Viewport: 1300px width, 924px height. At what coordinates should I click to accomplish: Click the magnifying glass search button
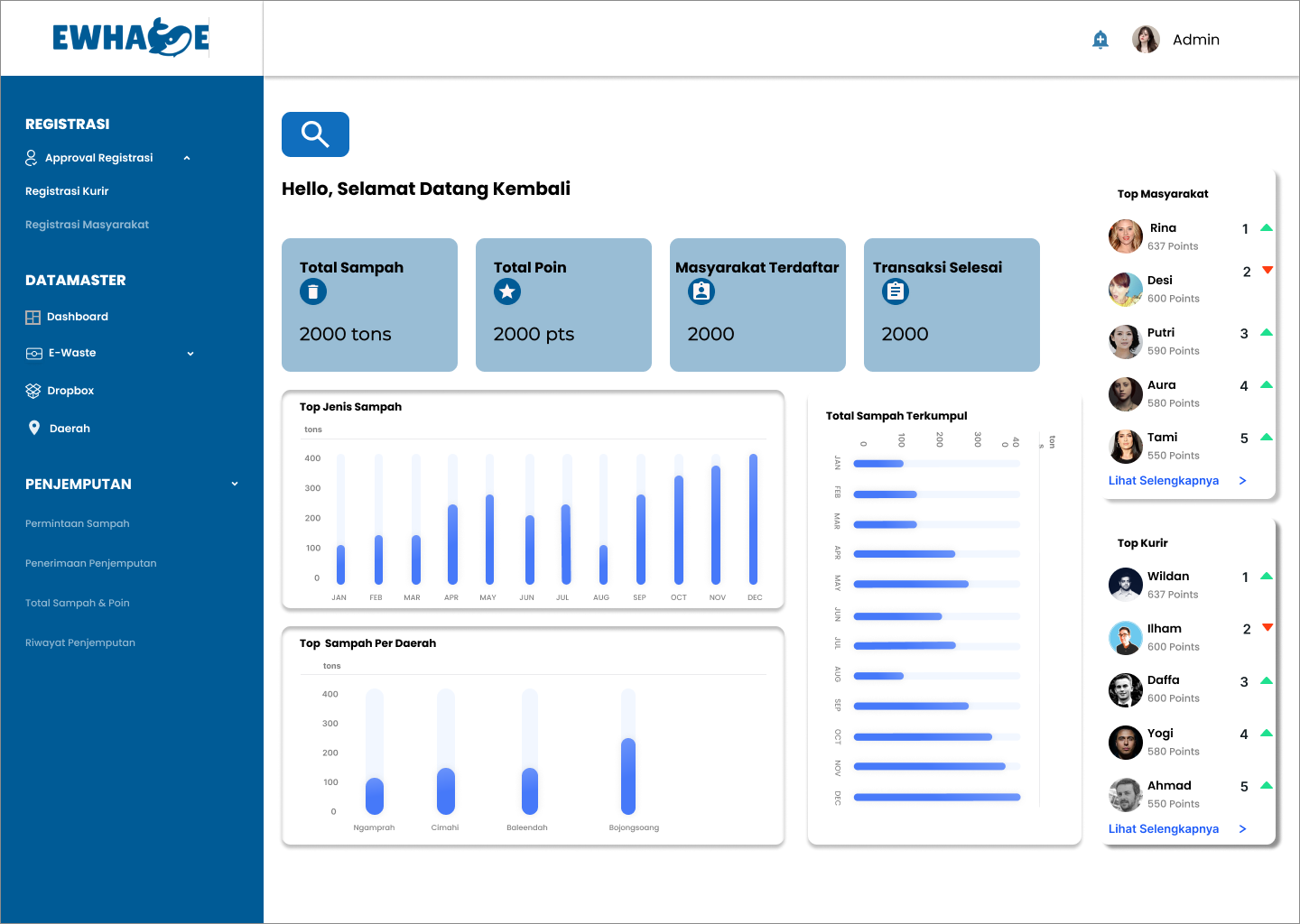[x=315, y=134]
